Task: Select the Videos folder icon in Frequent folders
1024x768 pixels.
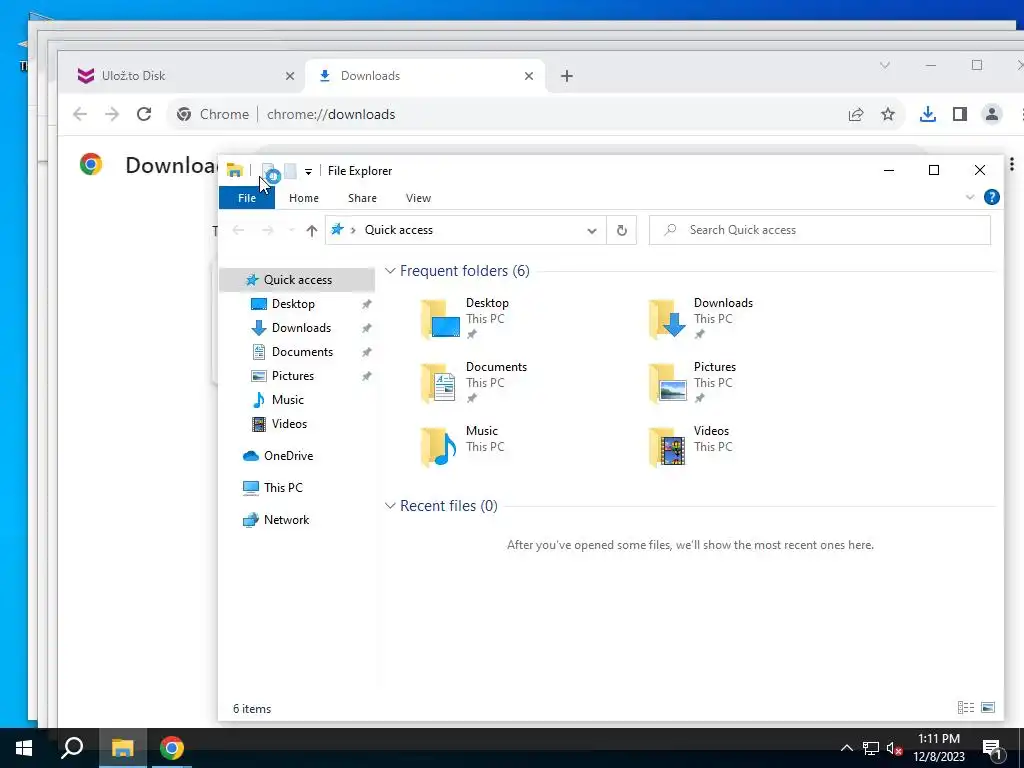Action: pyautogui.click(x=667, y=447)
